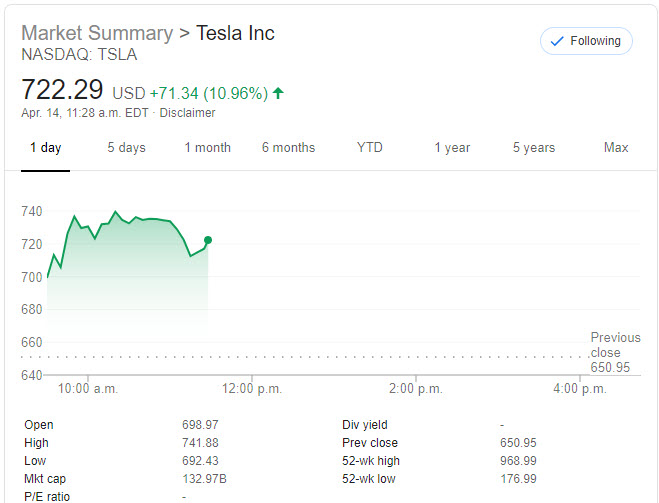Show the 6 months chart
The image size is (659, 503).
tap(288, 148)
